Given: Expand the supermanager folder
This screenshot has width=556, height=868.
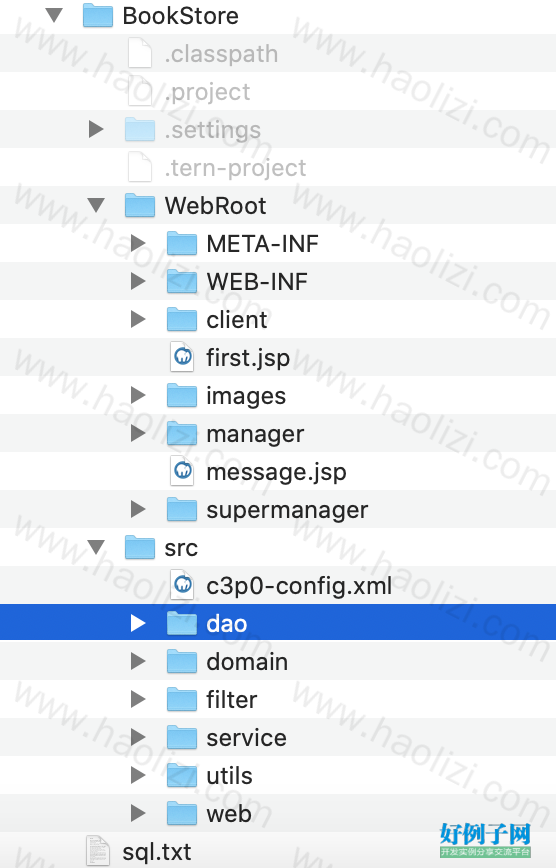Looking at the screenshot, I should click(x=138, y=509).
